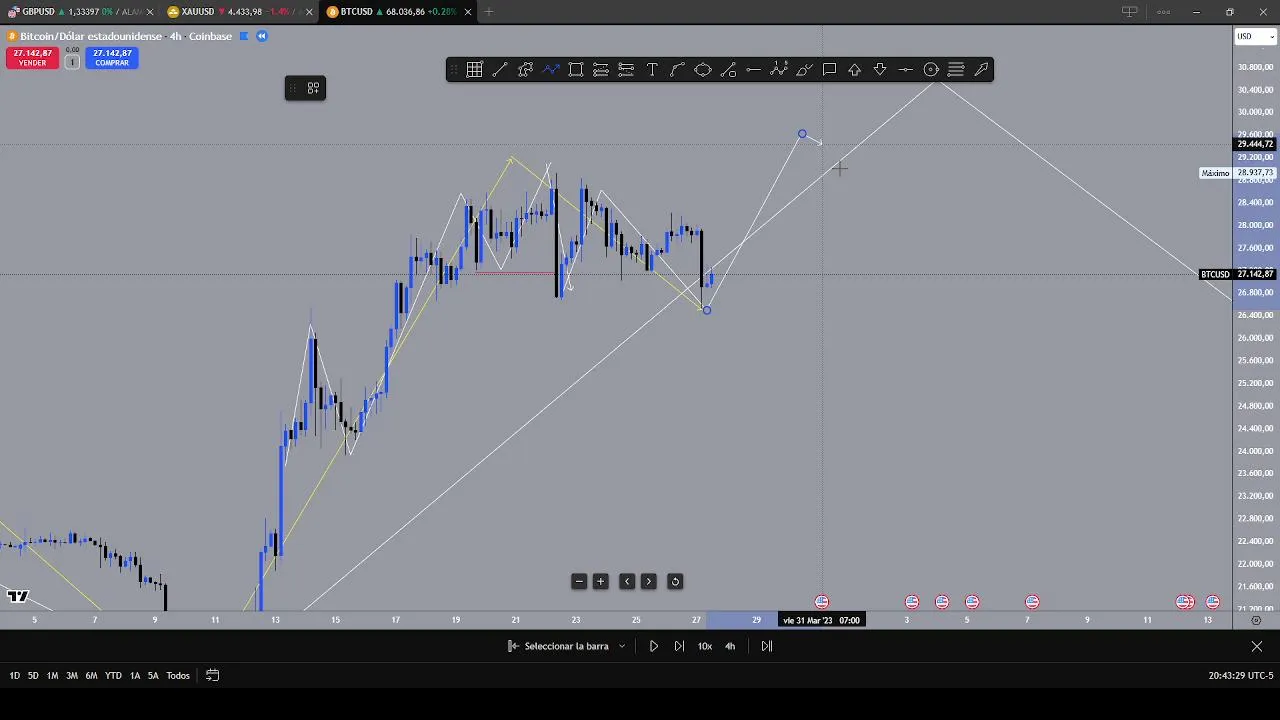Select the text T tool
1280x720 pixels.
tap(652, 69)
